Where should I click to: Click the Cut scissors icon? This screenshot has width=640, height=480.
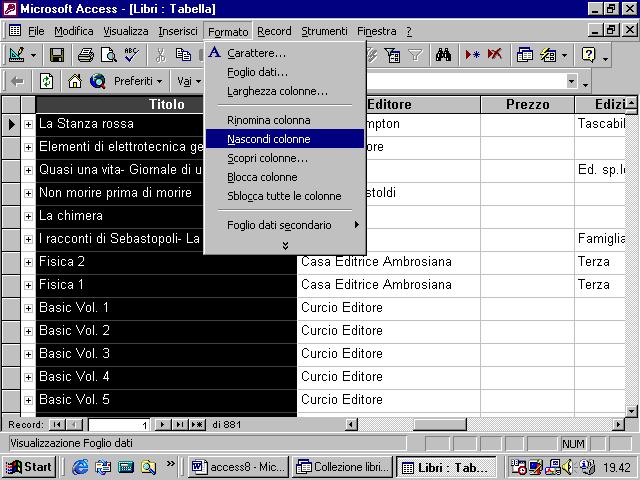[x=161, y=55]
